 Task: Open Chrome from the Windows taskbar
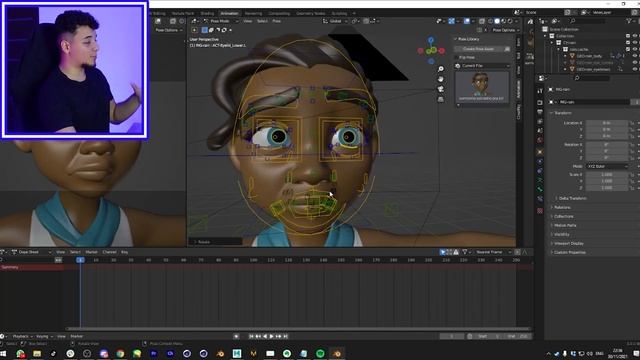(x=120, y=353)
